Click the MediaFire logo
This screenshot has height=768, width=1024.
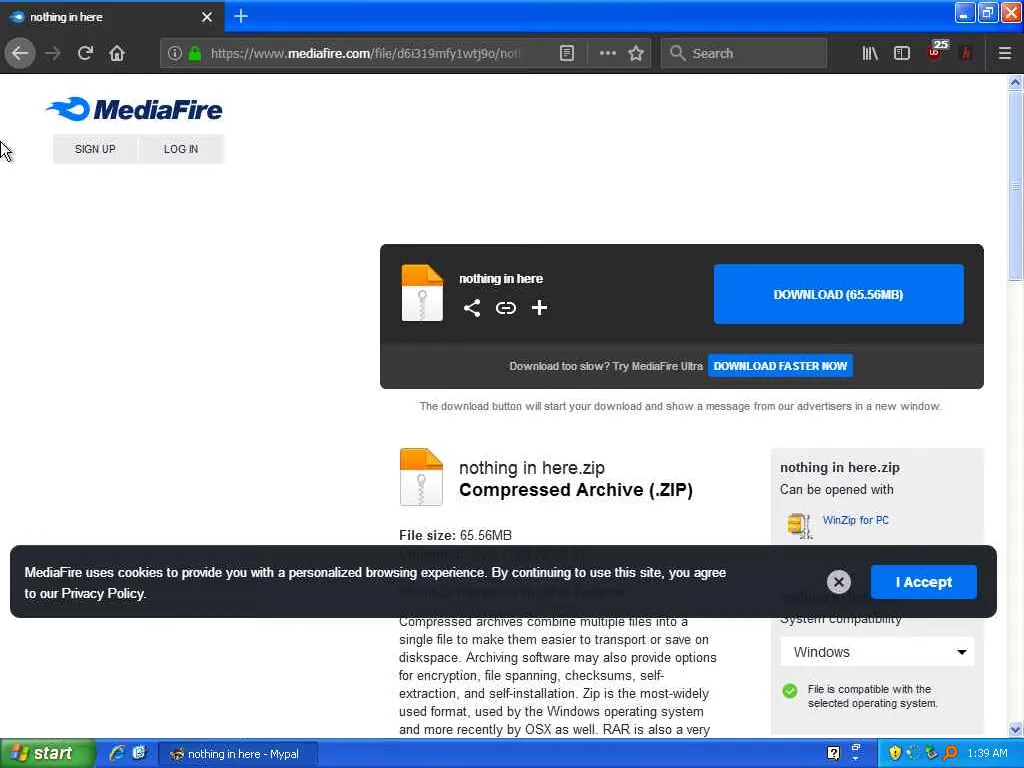coord(134,109)
